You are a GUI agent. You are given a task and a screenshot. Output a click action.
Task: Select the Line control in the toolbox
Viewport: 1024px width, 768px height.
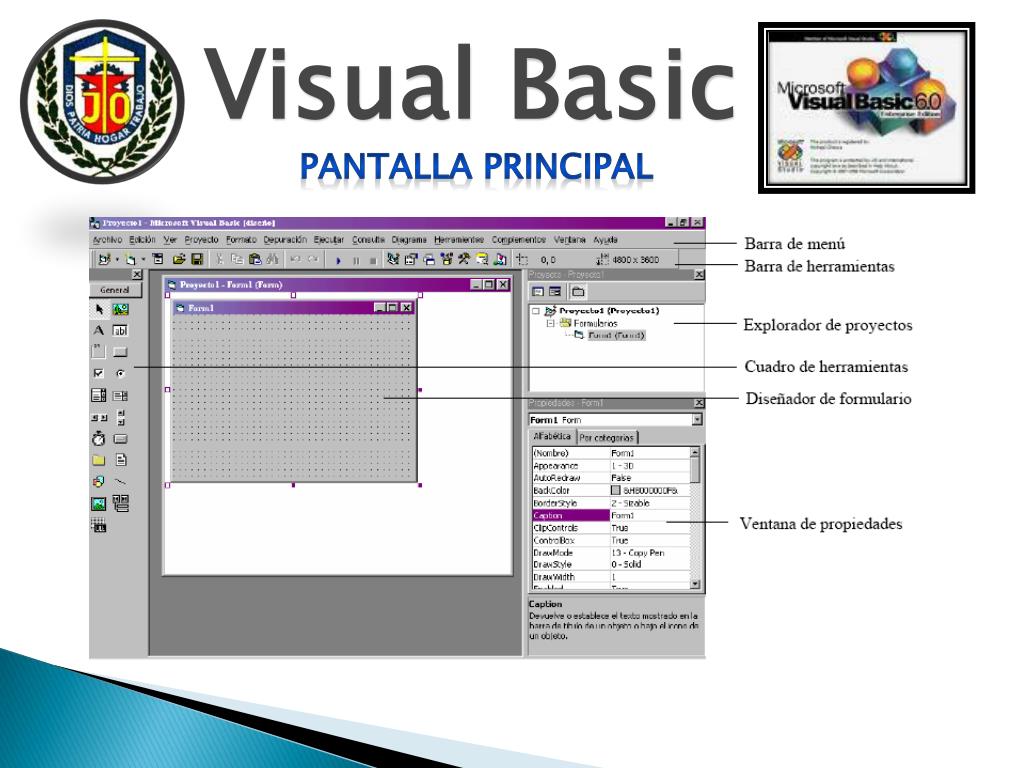[x=121, y=481]
